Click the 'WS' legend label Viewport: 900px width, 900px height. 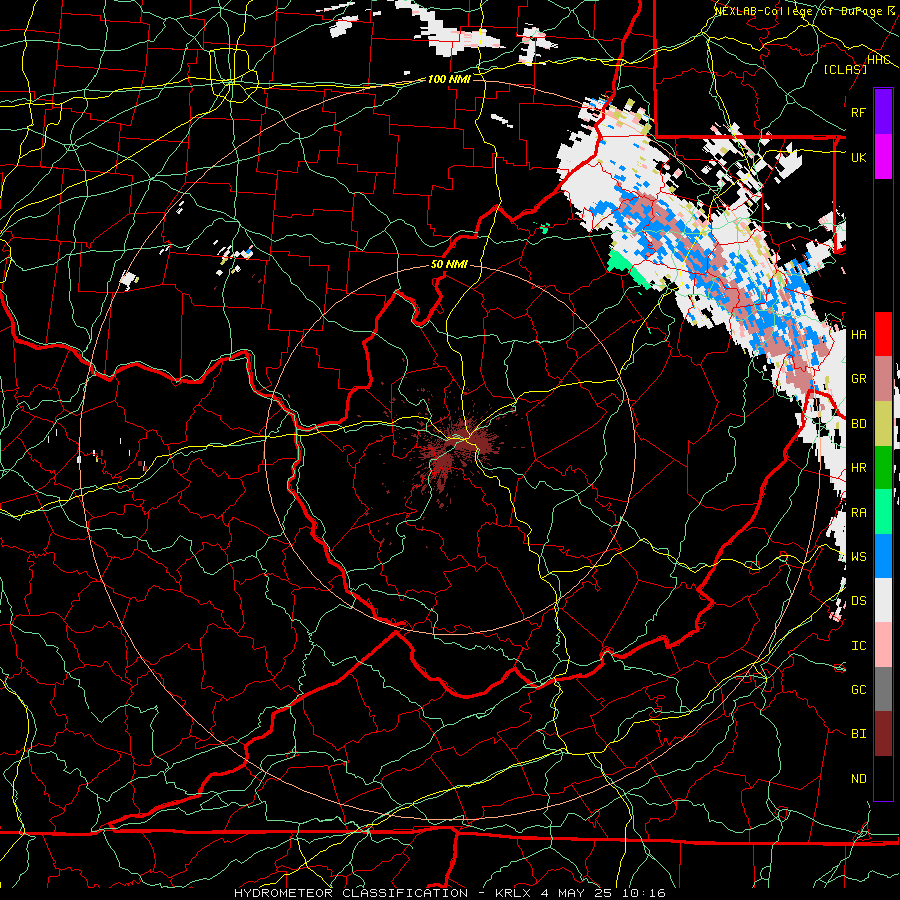point(859,557)
